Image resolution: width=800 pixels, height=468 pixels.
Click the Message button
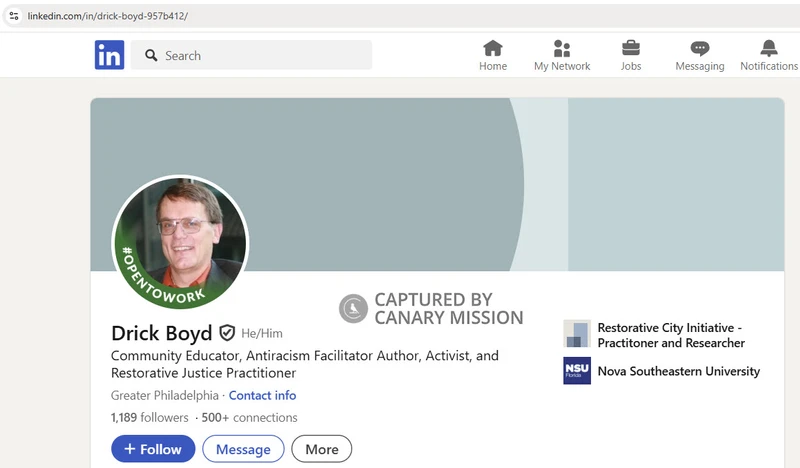[243, 449]
